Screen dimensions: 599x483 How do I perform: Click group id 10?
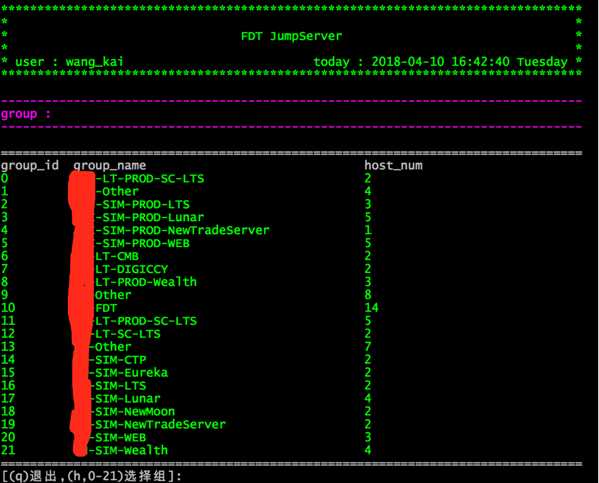tap(8, 308)
